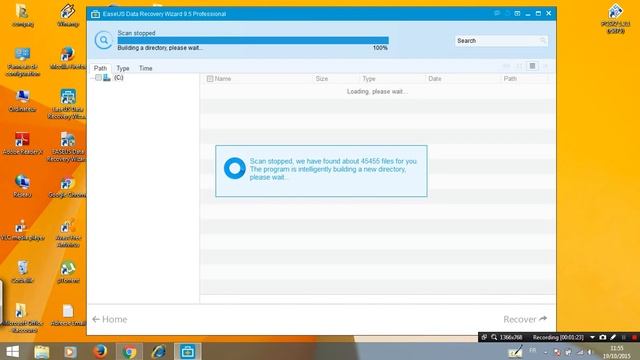Click the "Scan stopped" status text
The image size is (640, 360).
136,33
